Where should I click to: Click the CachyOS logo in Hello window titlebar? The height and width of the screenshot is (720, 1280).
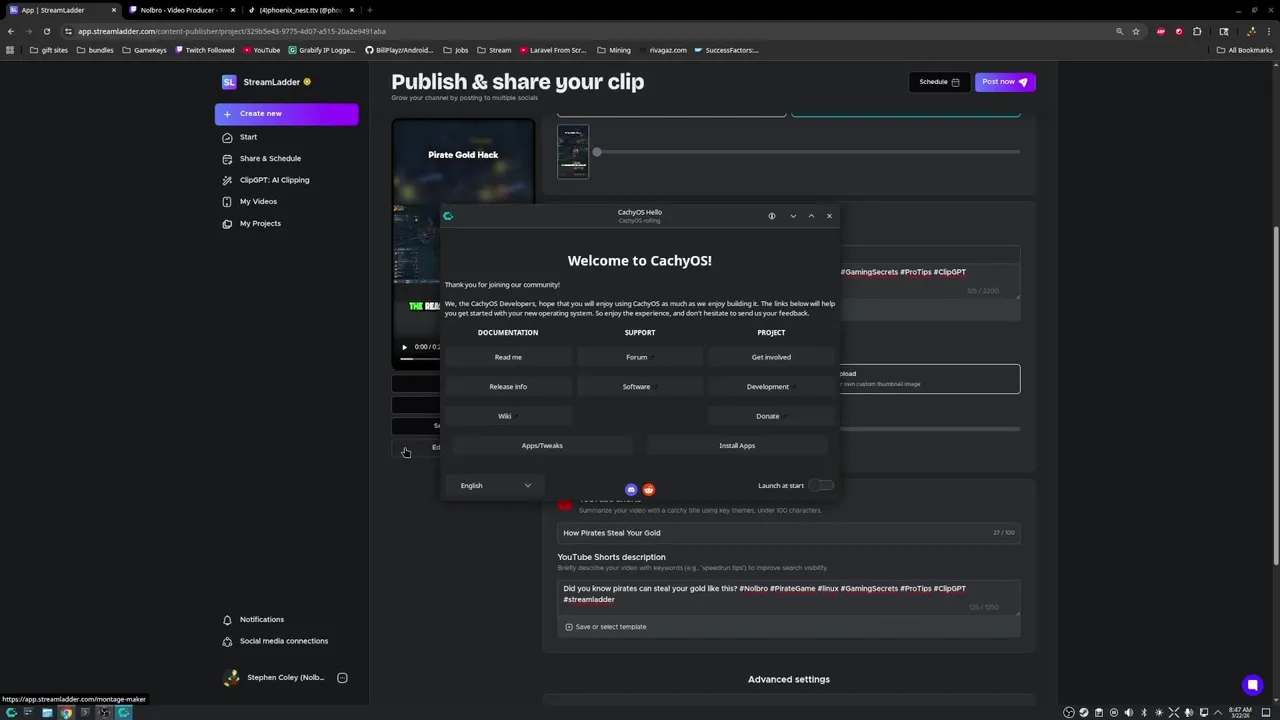tap(448, 216)
